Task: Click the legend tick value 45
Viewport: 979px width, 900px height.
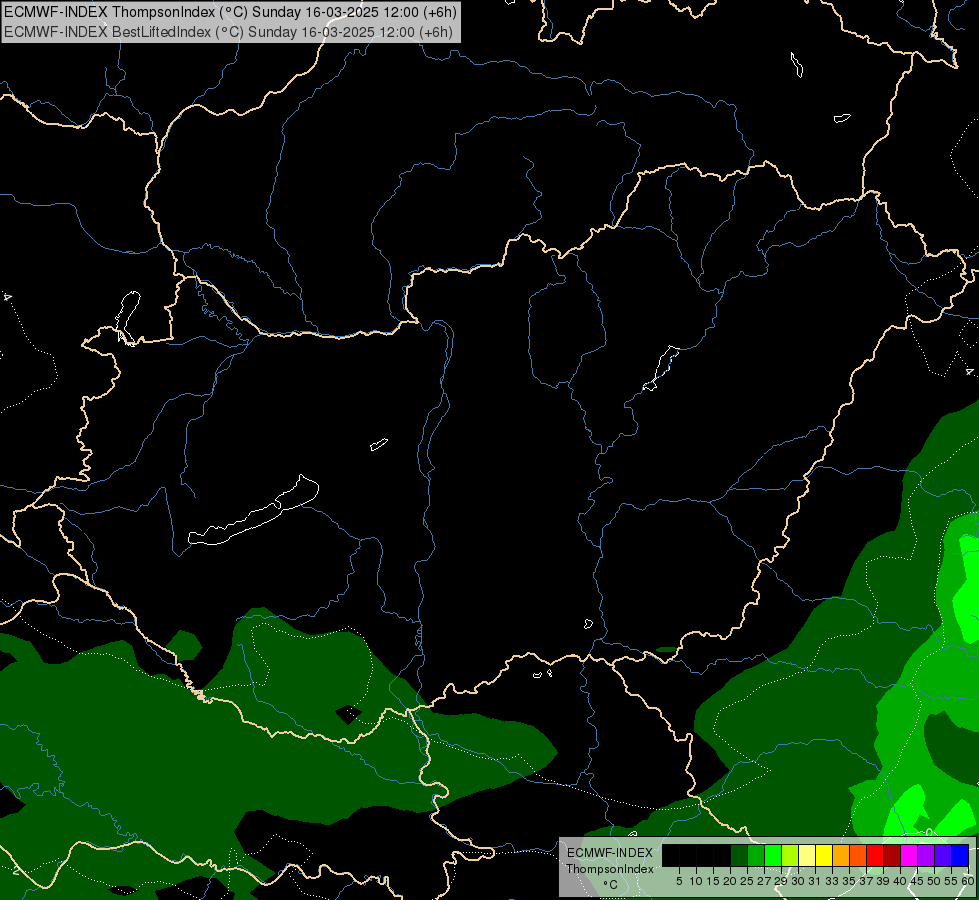Action: click(917, 881)
